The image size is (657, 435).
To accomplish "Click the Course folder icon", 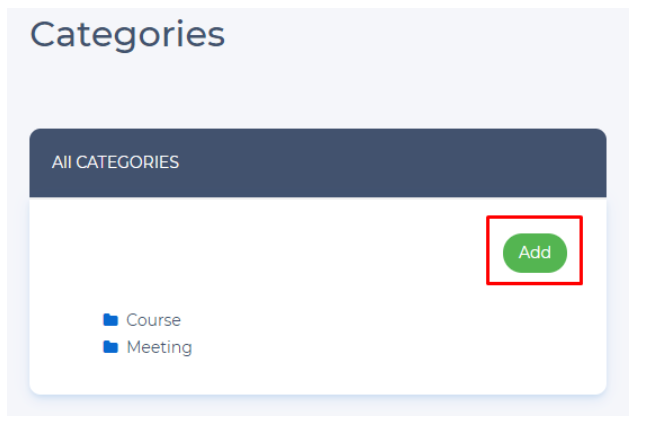I will tap(110, 320).
